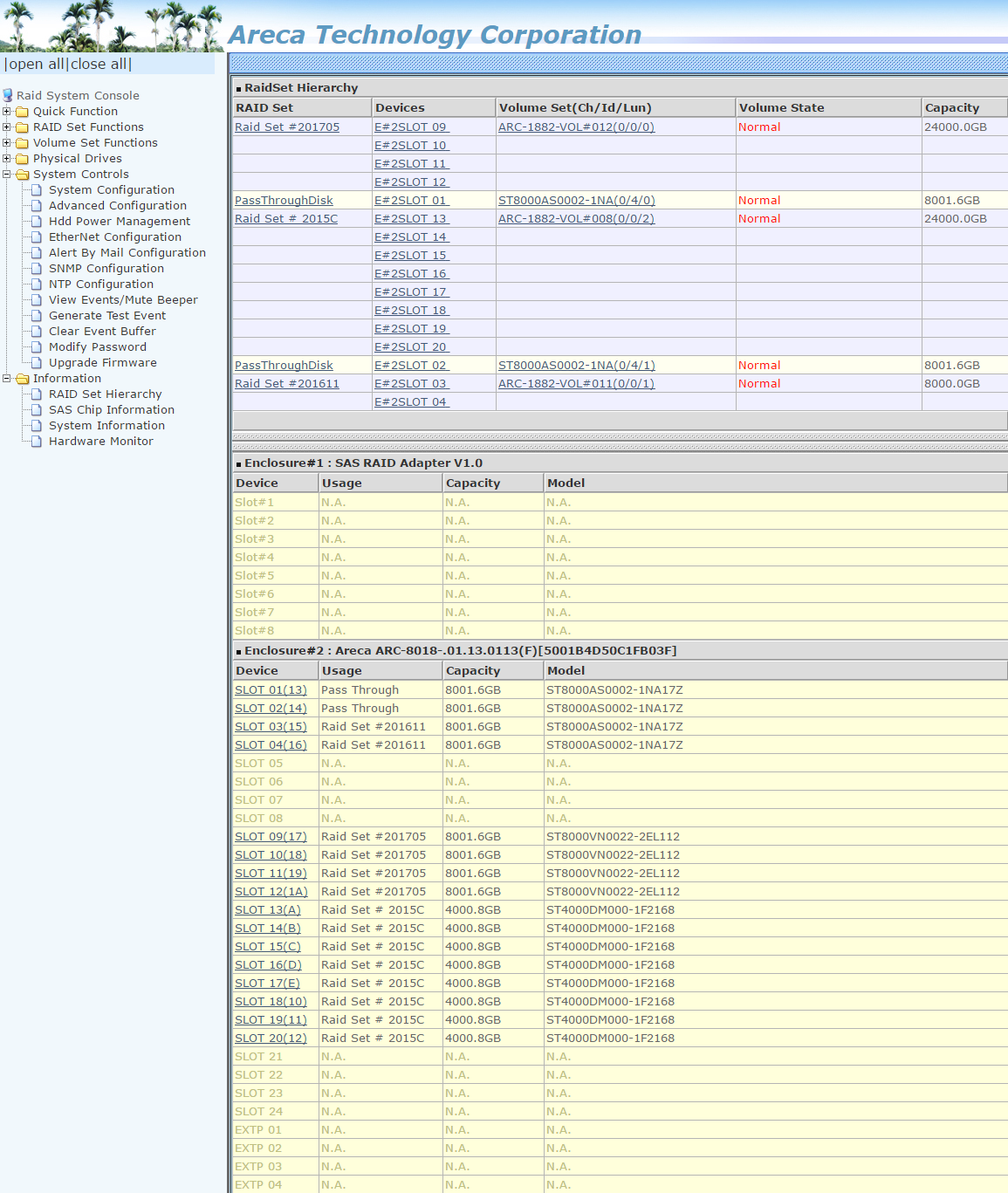Screen dimensions: 1008x1193
Task: Expand the RAID Set Functions tree node
Action: [x=7, y=127]
